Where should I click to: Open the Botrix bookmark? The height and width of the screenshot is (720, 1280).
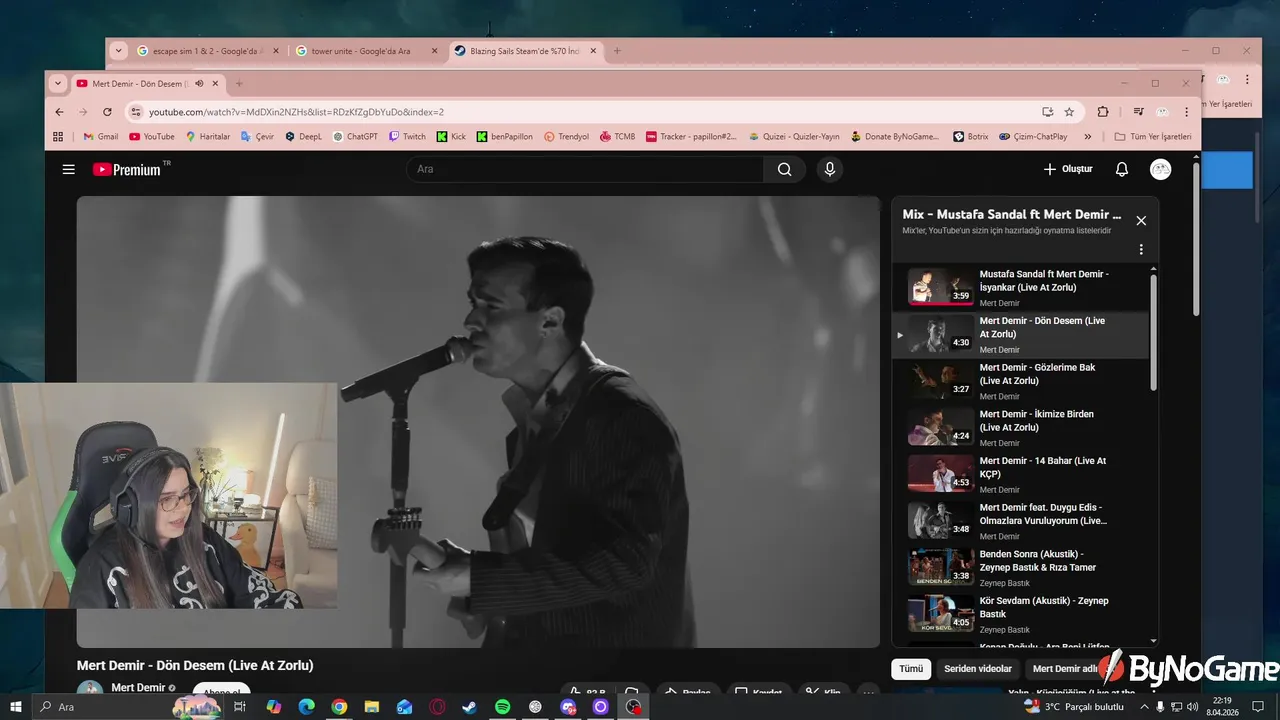click(x=971, y=137)
